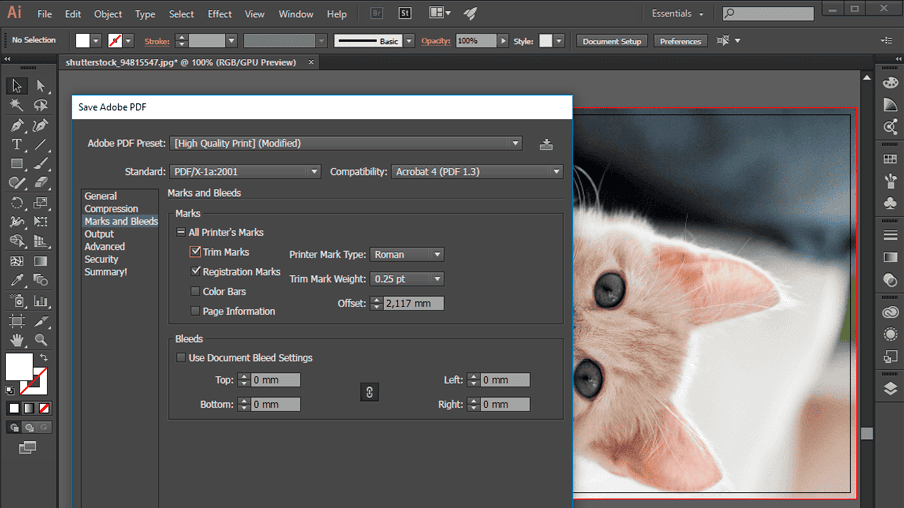Enable the Color Bars checkbox
Screen dimensions: 904x508
click(196, 292)
